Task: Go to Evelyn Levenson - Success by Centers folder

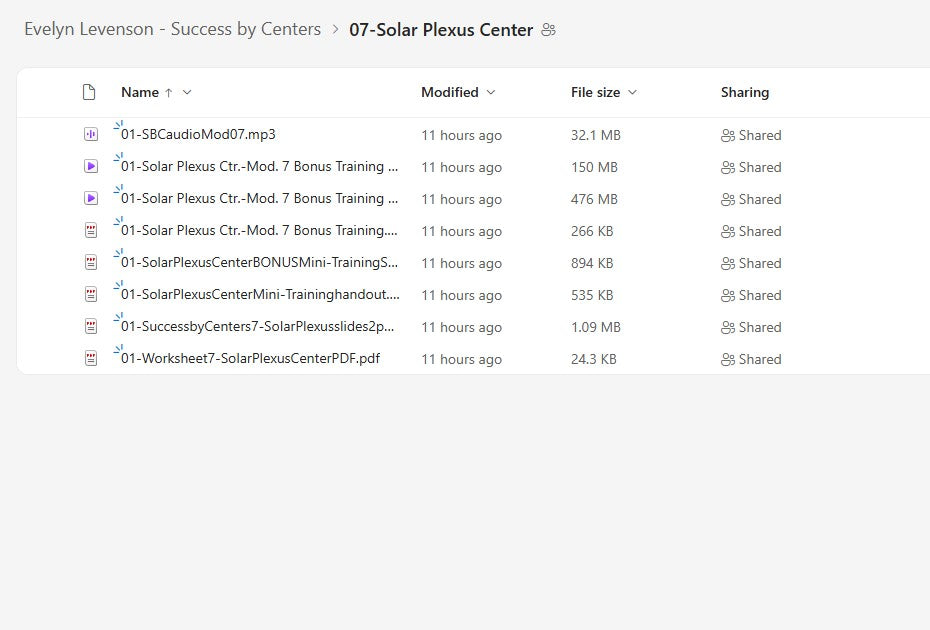Action: (173, 29)
